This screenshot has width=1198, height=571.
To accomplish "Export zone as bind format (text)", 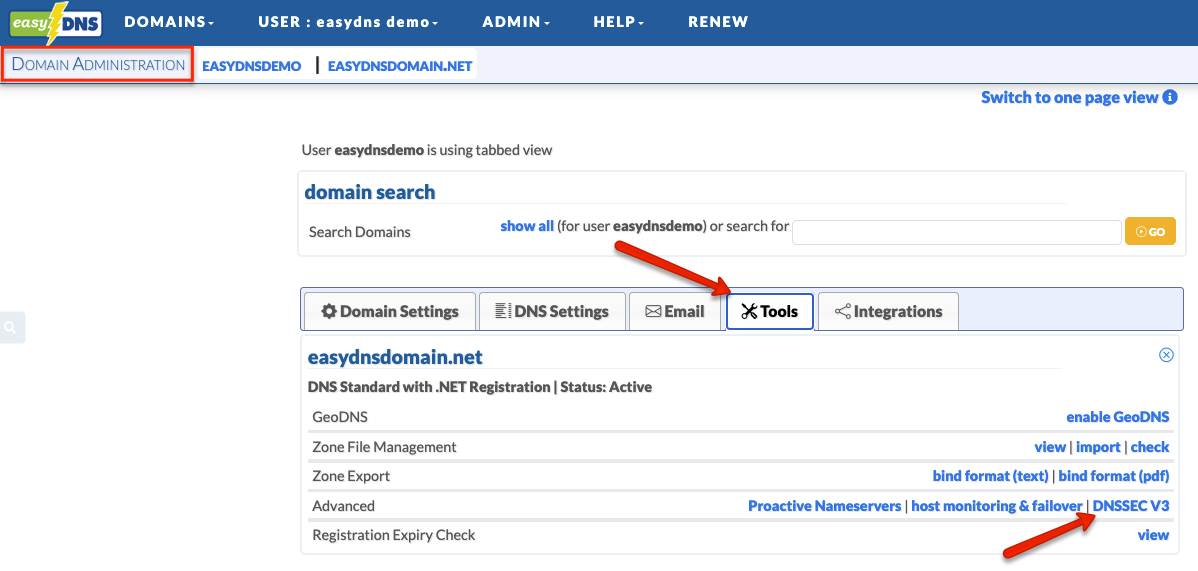I will point(990,475).
